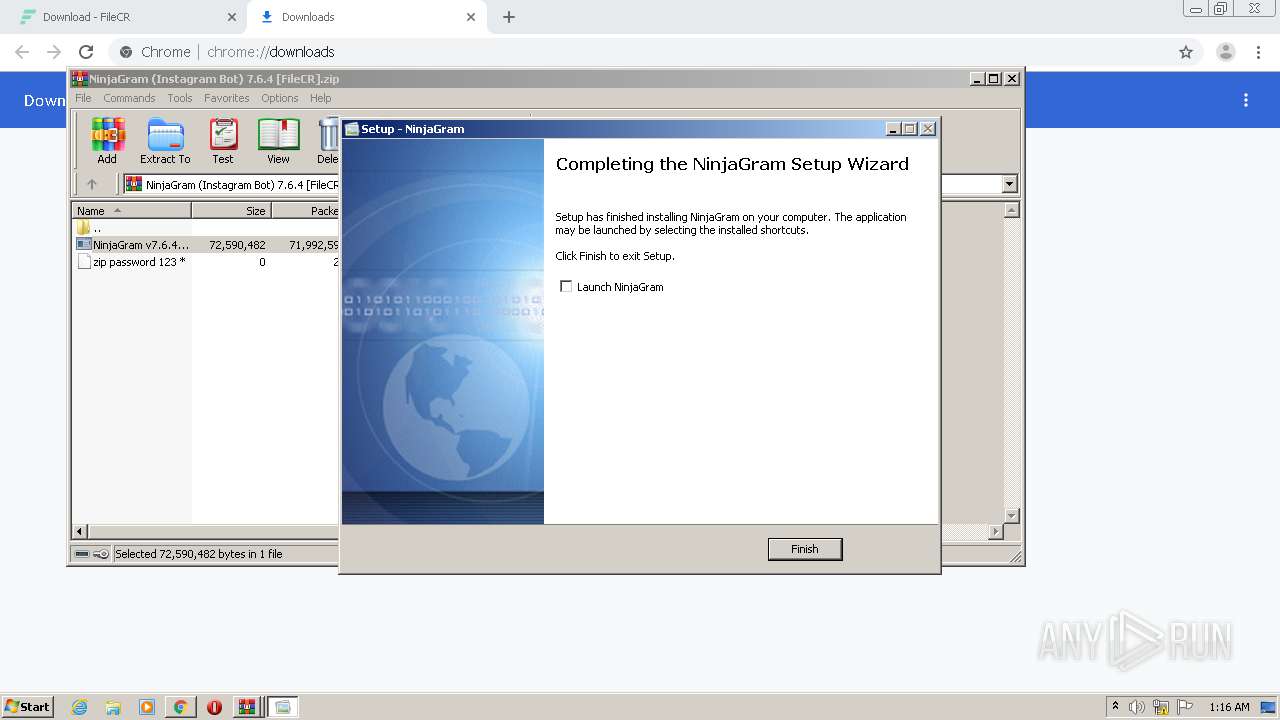Open Windows Explorer folder from taskbar

(x=113, y=707)
